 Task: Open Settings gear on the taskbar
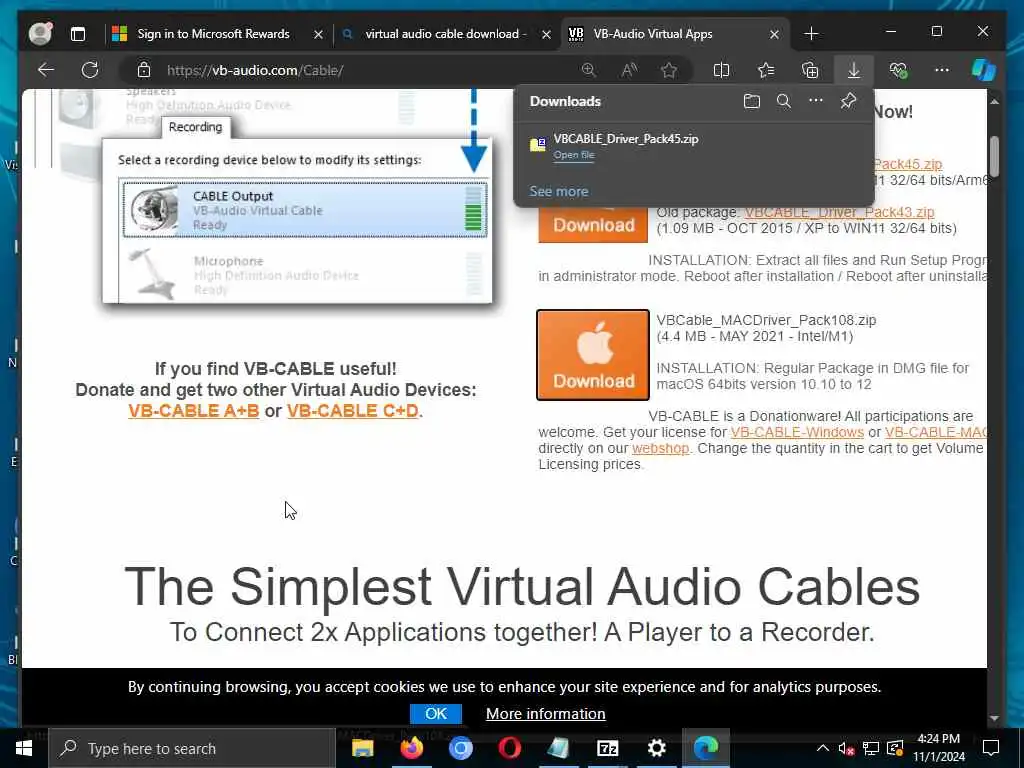[x=656, y=748]
